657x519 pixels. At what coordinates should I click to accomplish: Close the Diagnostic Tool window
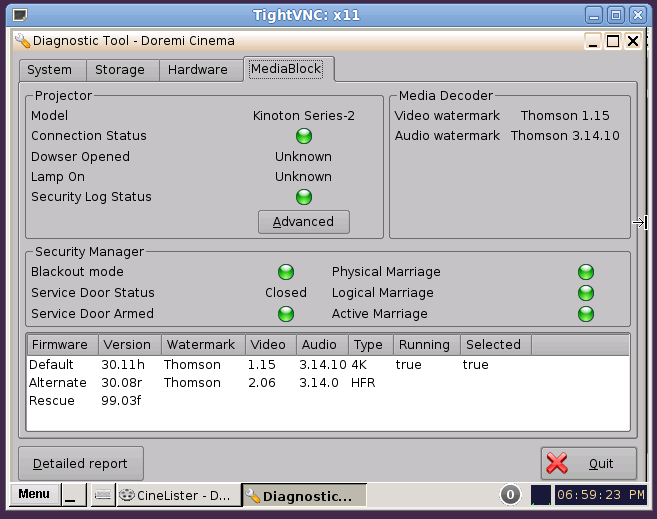pos(633,41)
